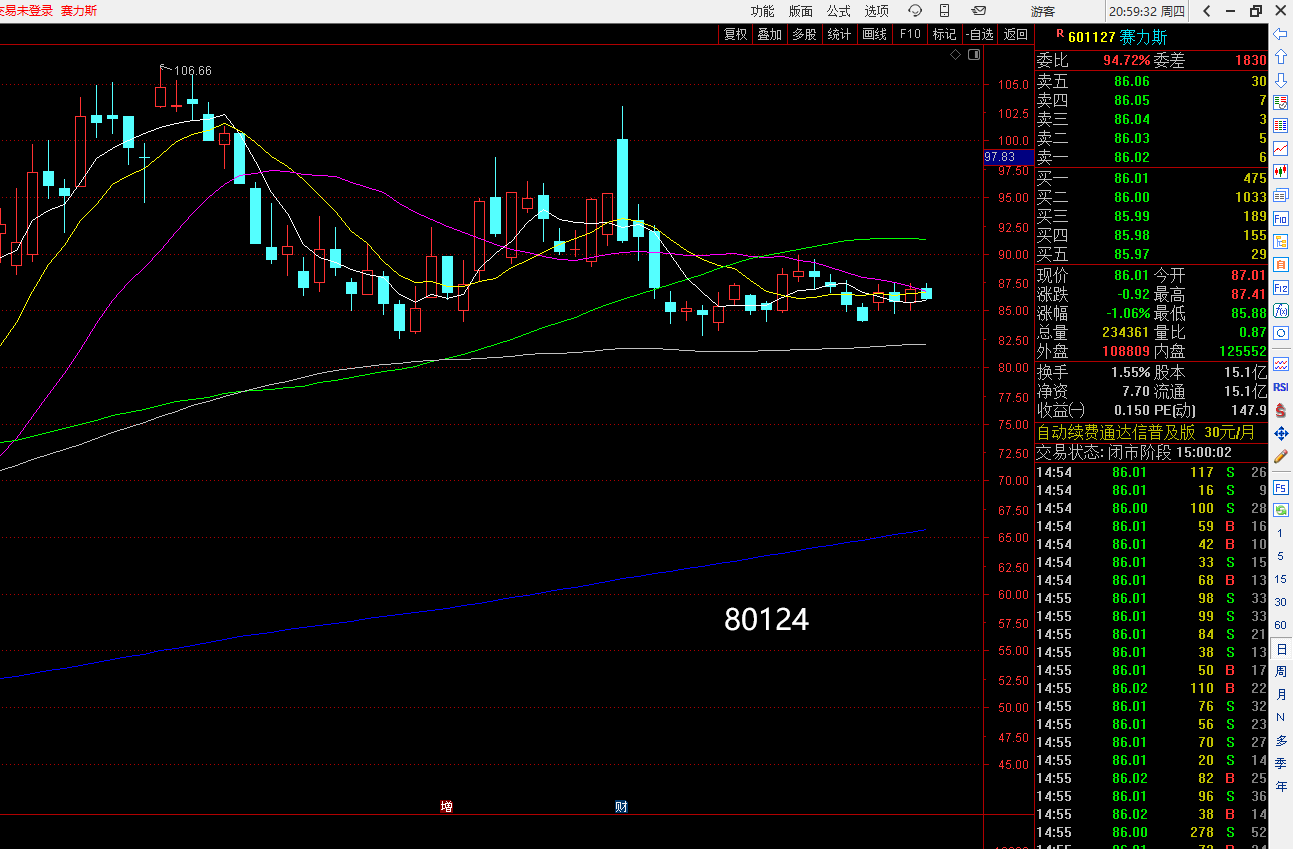Click the 委比 value 94.72%

click(x=1126, y=61)
